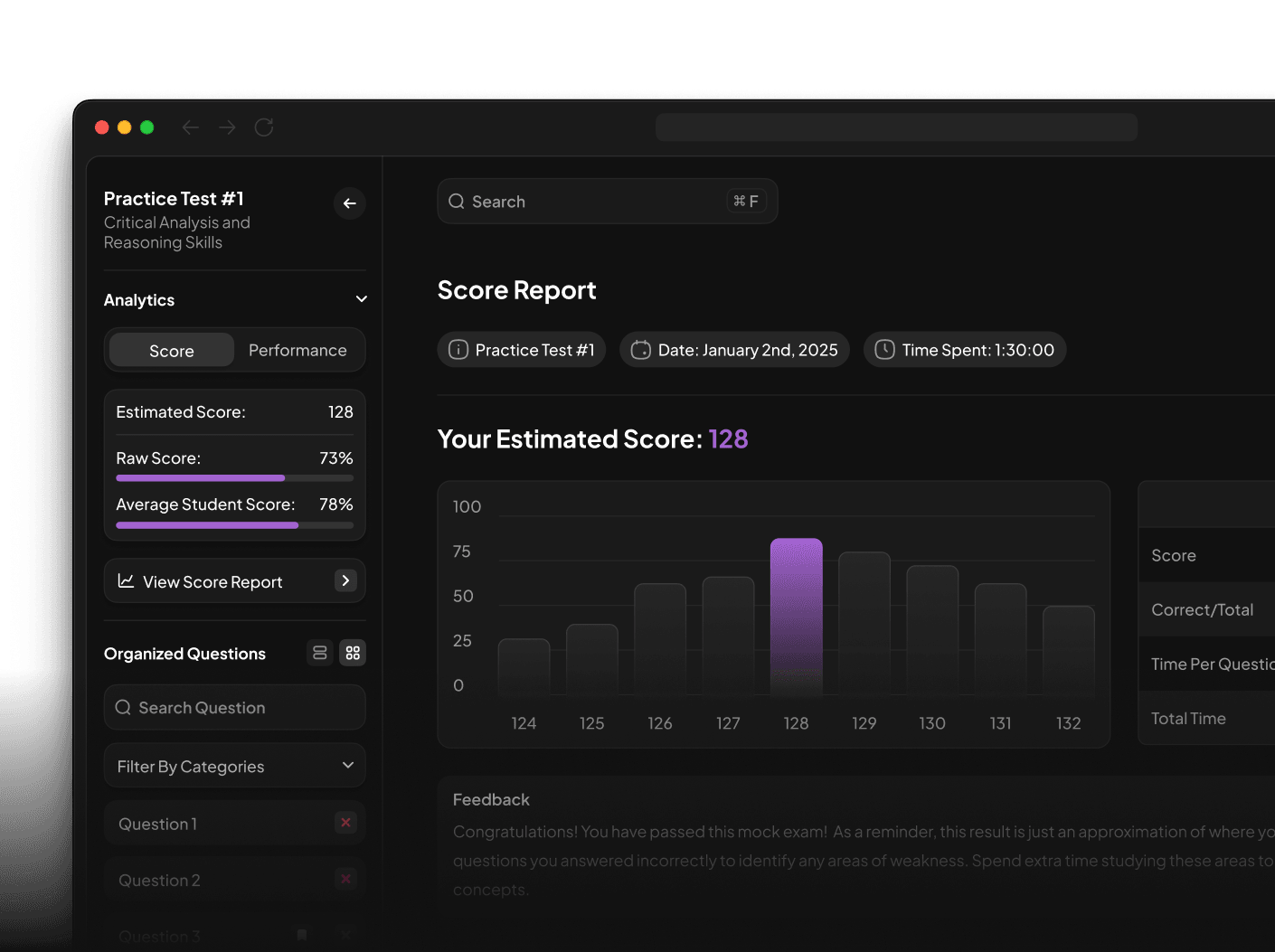Collapse the Analytics section
The image size is (1275, 952).
(361, 298)
